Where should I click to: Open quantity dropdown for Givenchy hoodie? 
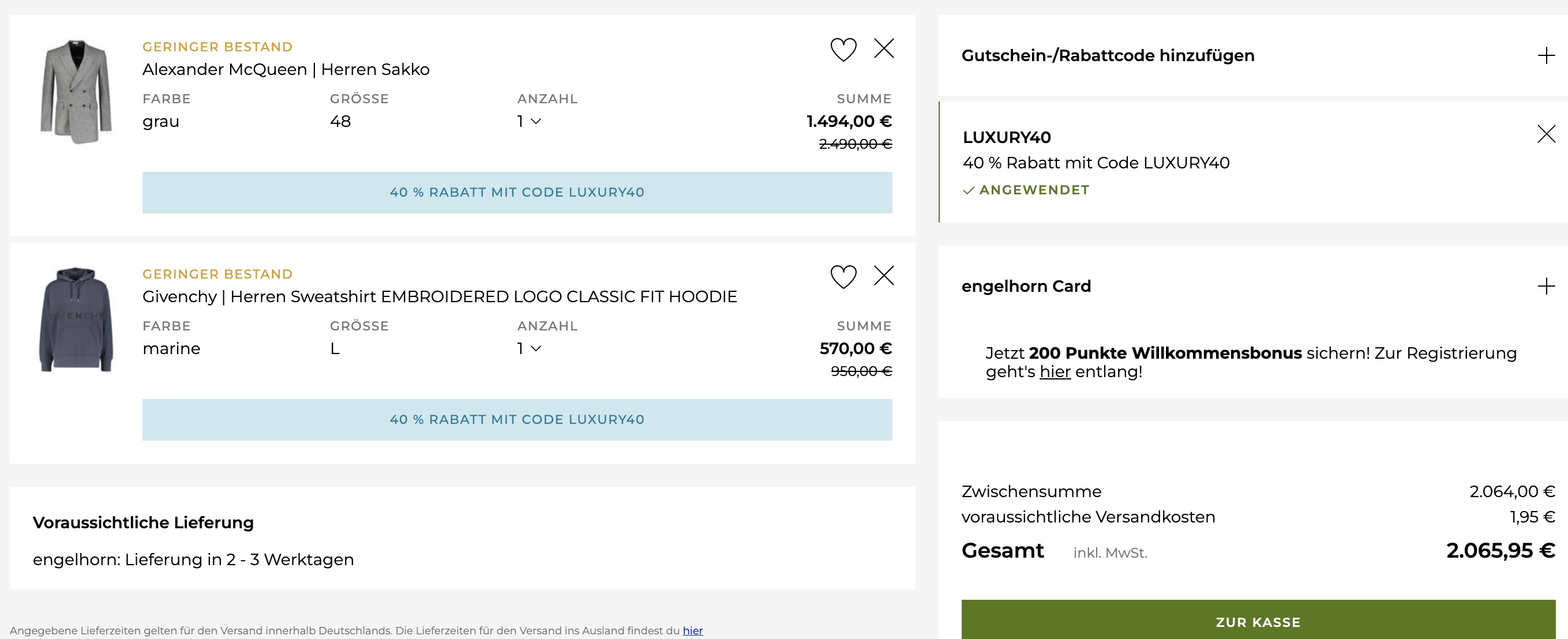pyautogui.click(x=529, y=348)
